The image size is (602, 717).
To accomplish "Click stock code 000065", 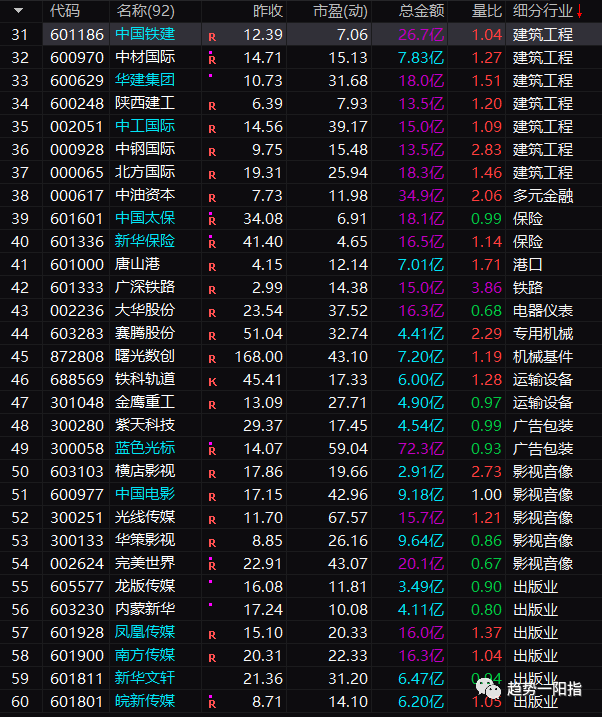I will (77, 172).
